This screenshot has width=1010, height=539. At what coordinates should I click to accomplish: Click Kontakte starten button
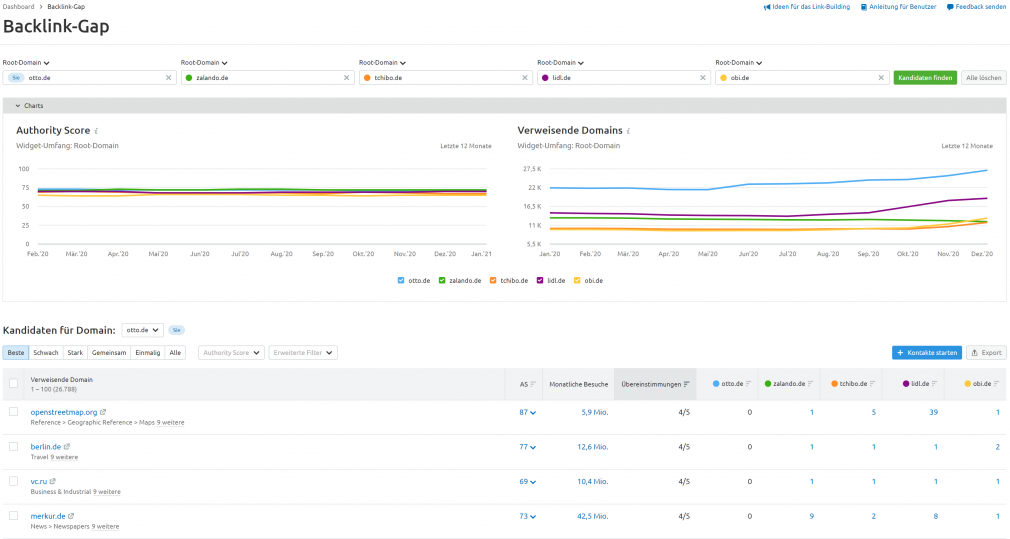click(x=927, y=353)
